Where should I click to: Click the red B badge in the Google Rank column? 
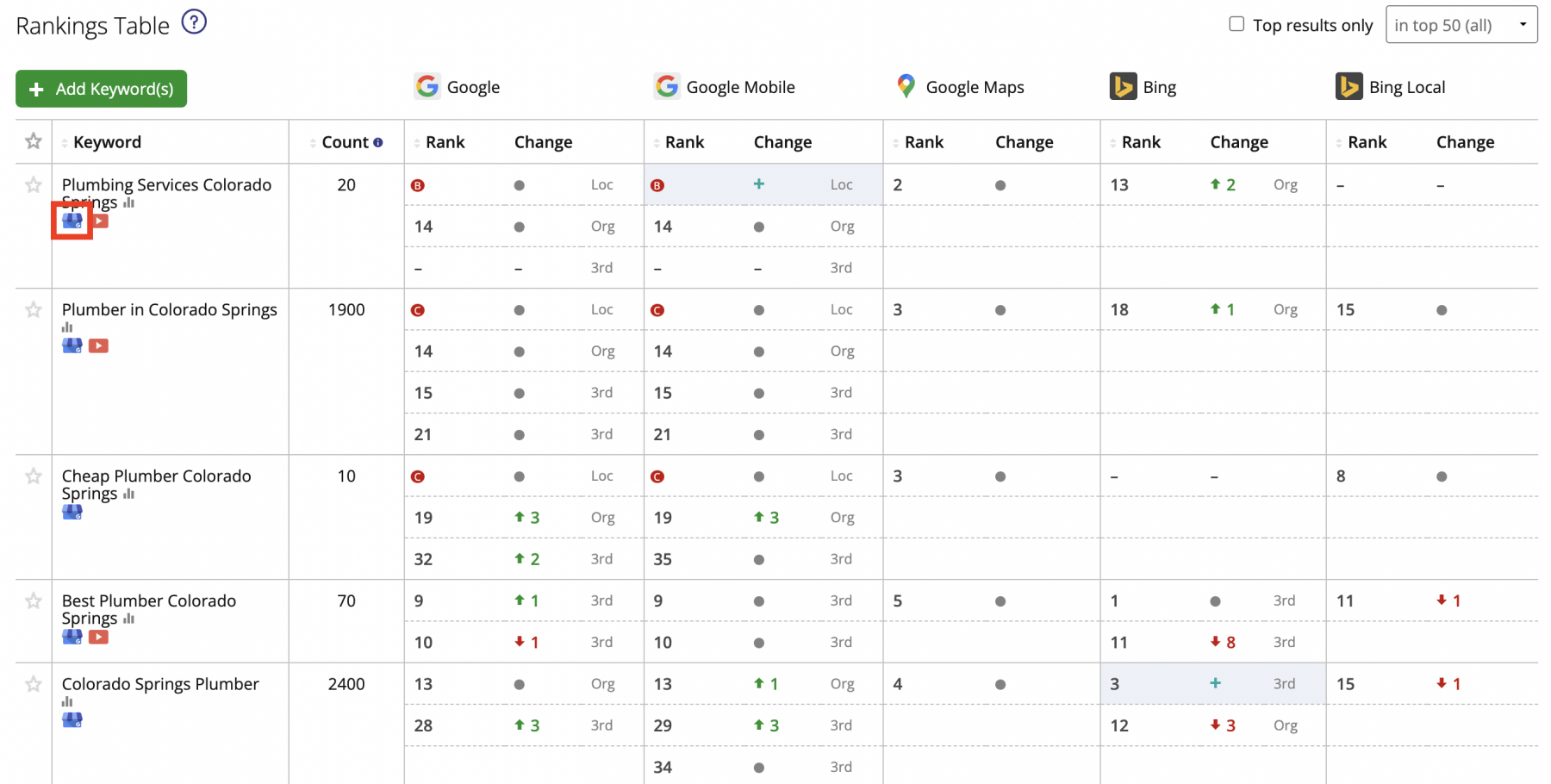coord(418,184)
